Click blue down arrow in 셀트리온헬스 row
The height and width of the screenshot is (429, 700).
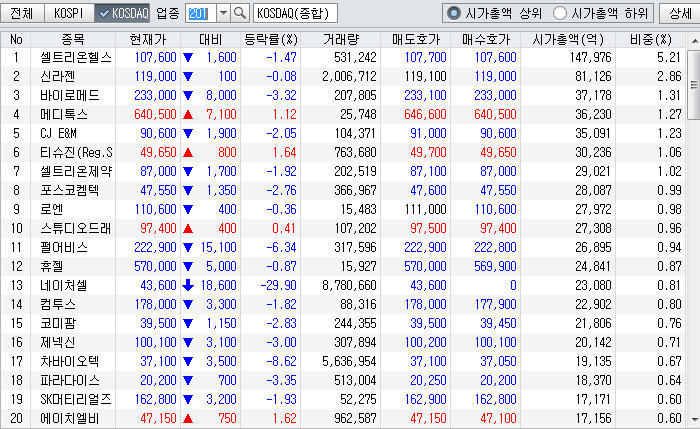tap(187, 58)
